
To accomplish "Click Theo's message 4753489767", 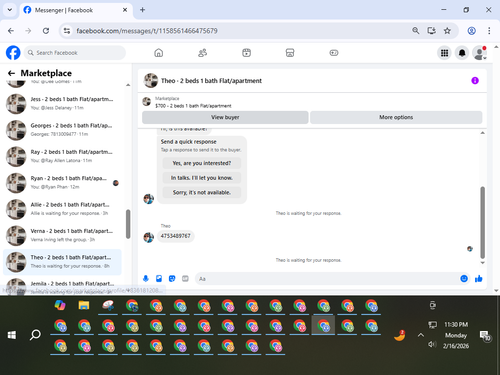I will (175, 236).
